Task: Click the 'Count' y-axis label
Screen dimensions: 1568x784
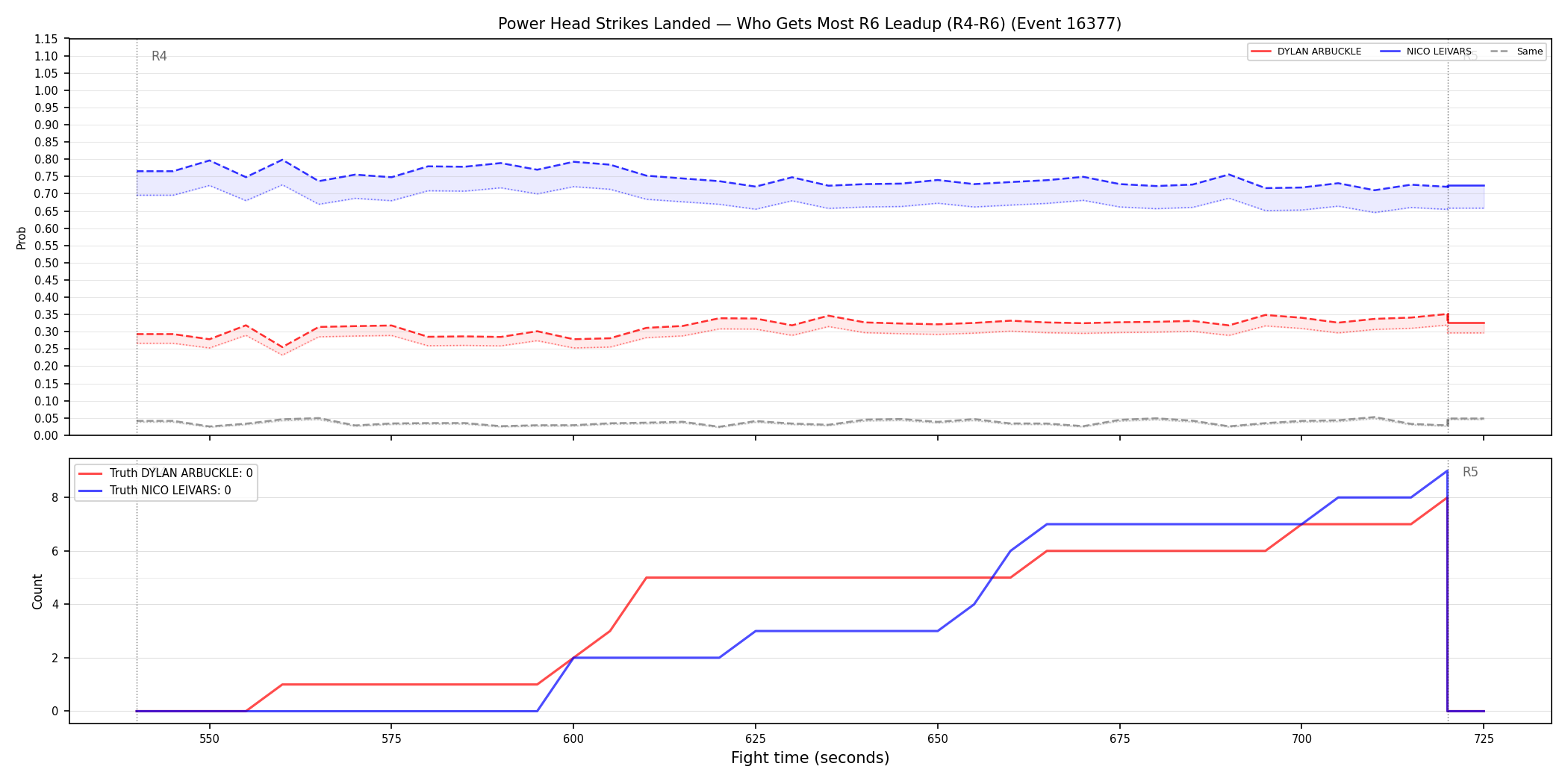Action: 37,591
